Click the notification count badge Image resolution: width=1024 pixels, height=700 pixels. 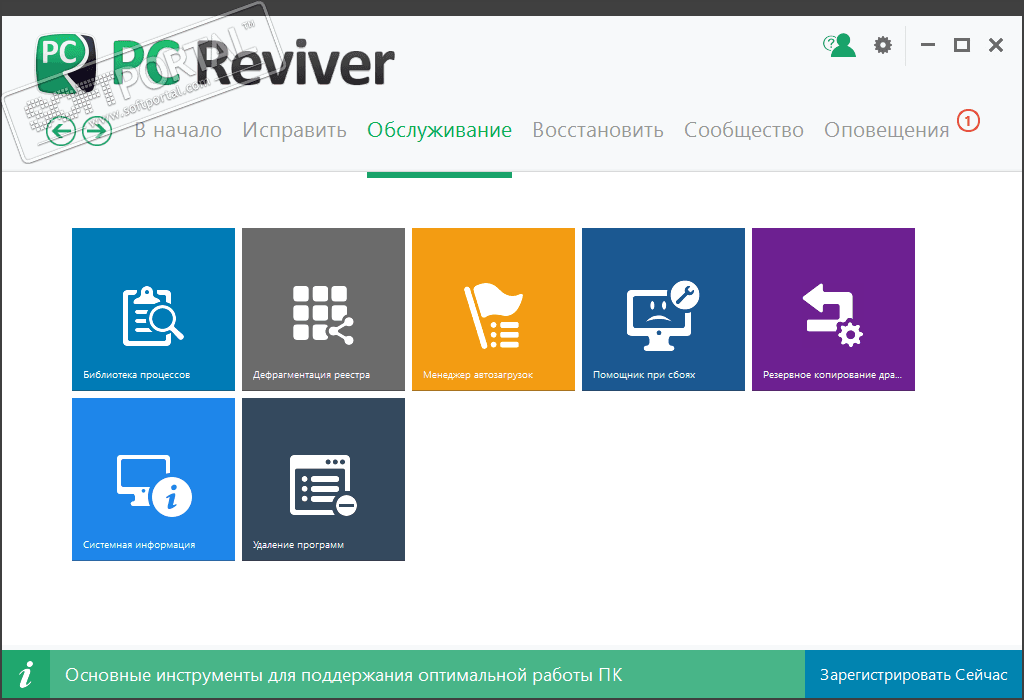[x=968, y=121]
